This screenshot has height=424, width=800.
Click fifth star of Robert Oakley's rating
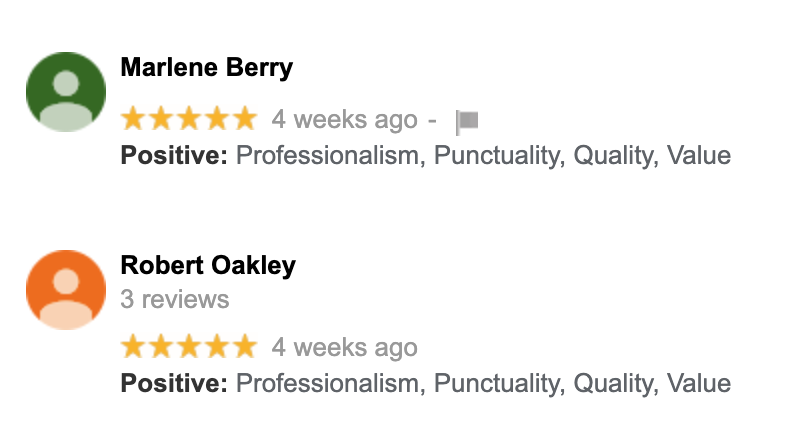[245, 346]
